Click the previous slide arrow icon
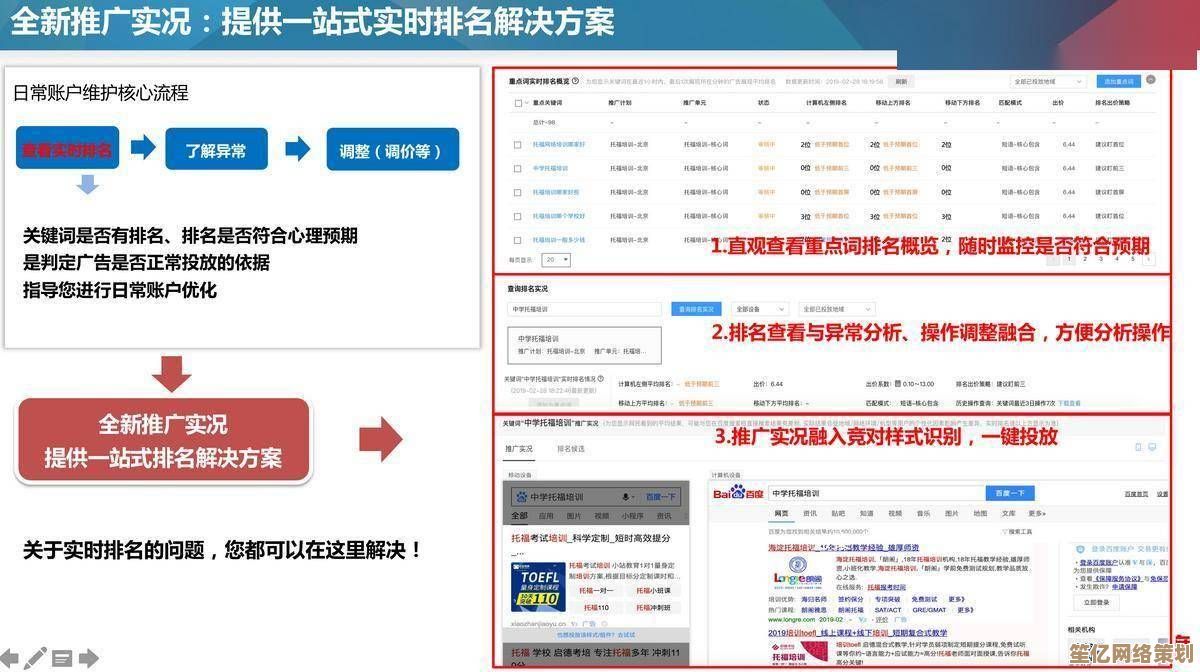 coord(11,658)
